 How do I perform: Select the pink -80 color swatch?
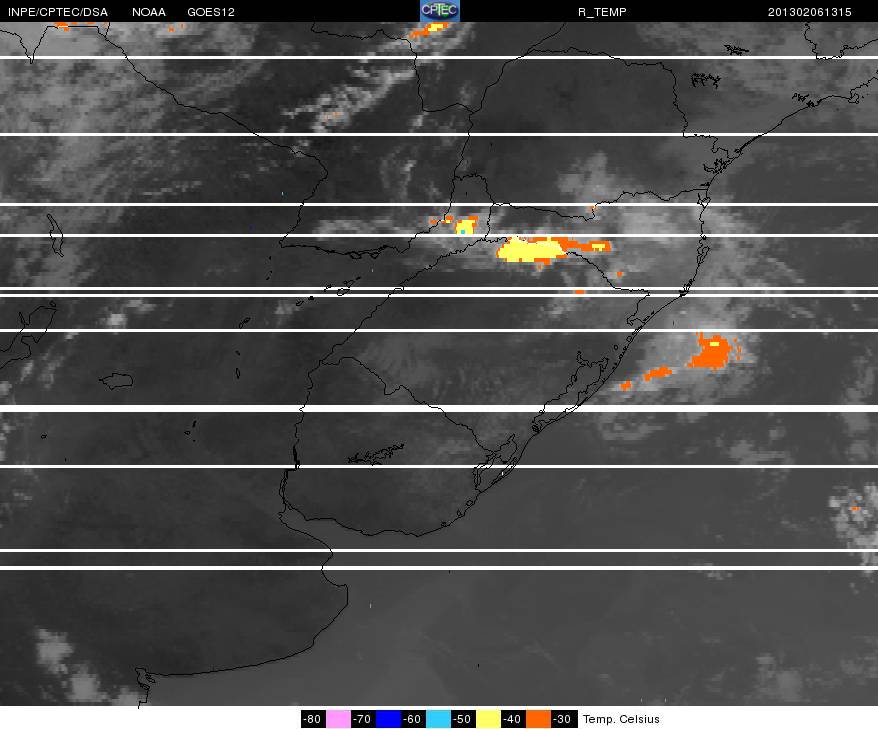pyautogui.click(x=338, y=719)
